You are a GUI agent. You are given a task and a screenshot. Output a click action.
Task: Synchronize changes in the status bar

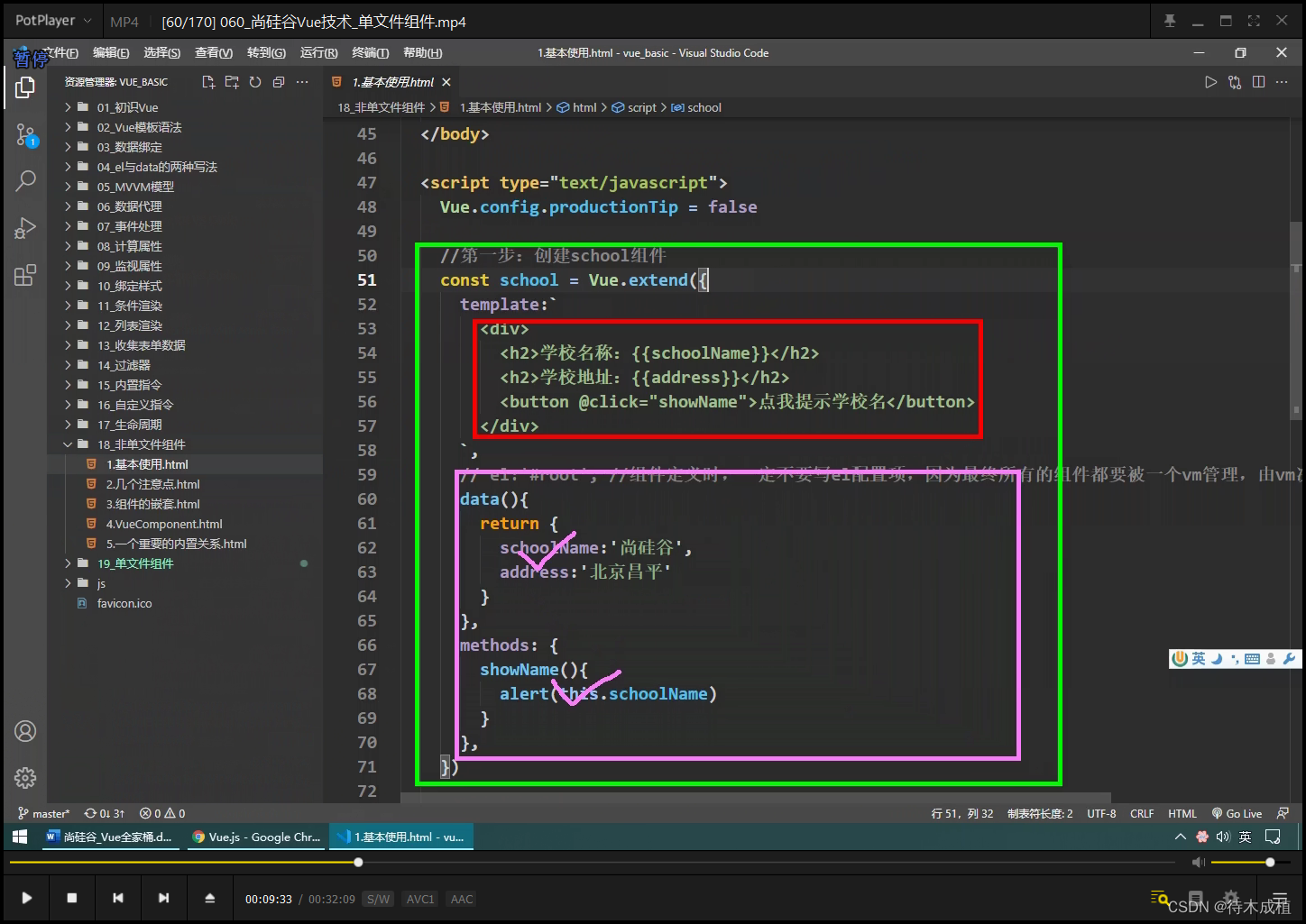(105, 813)
